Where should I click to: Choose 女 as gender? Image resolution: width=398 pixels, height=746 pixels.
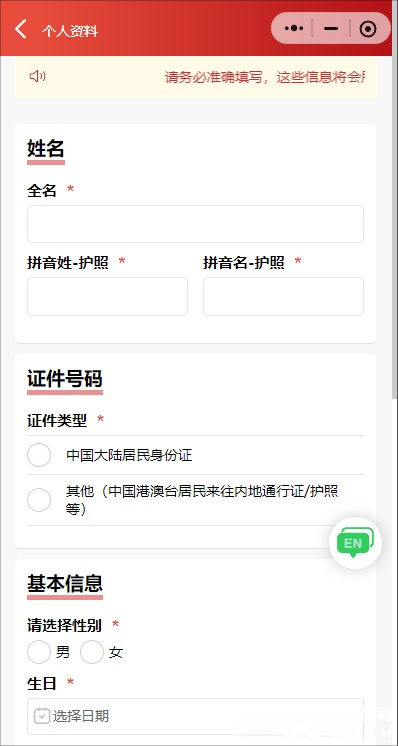click(x=92, y=652)
